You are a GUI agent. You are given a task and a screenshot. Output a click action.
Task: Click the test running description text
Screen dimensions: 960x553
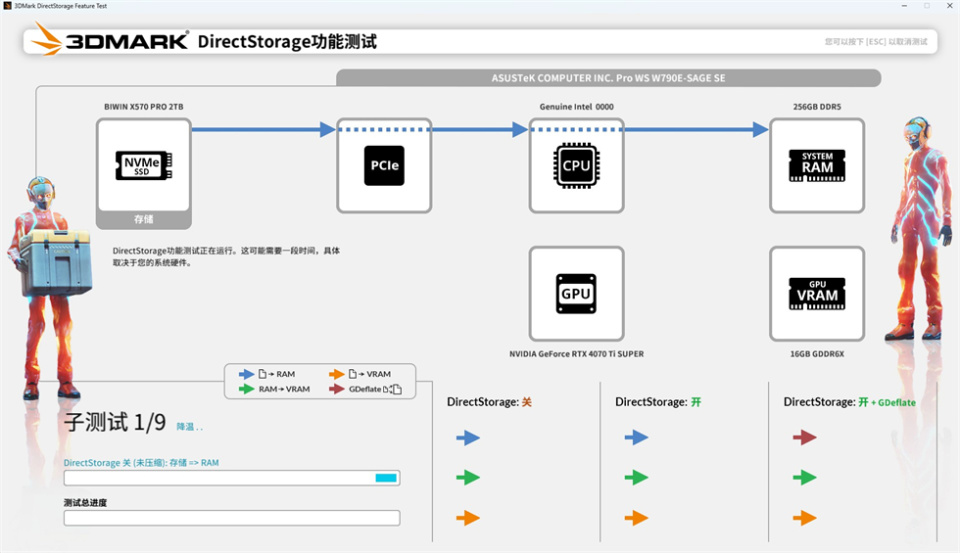(226, 257)
